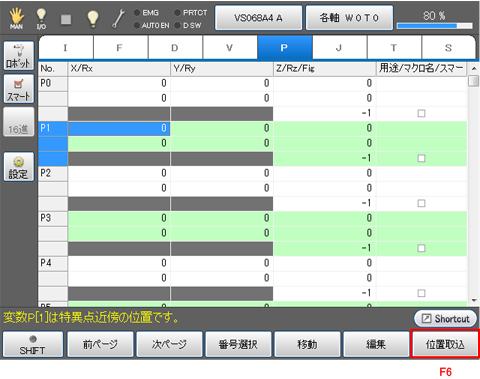The height and width of the screenshot is (379, 480).
Task: Switch to the D variable tab
Action: (175, 48)
